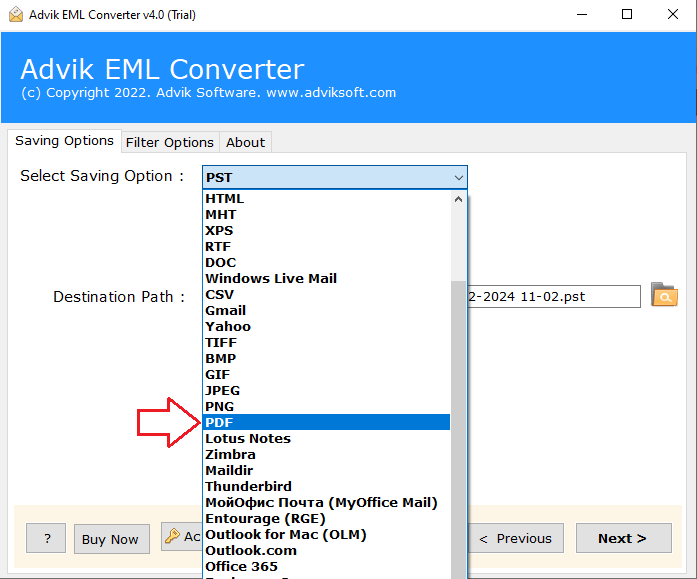Select CSV saving format

(326, 295)
